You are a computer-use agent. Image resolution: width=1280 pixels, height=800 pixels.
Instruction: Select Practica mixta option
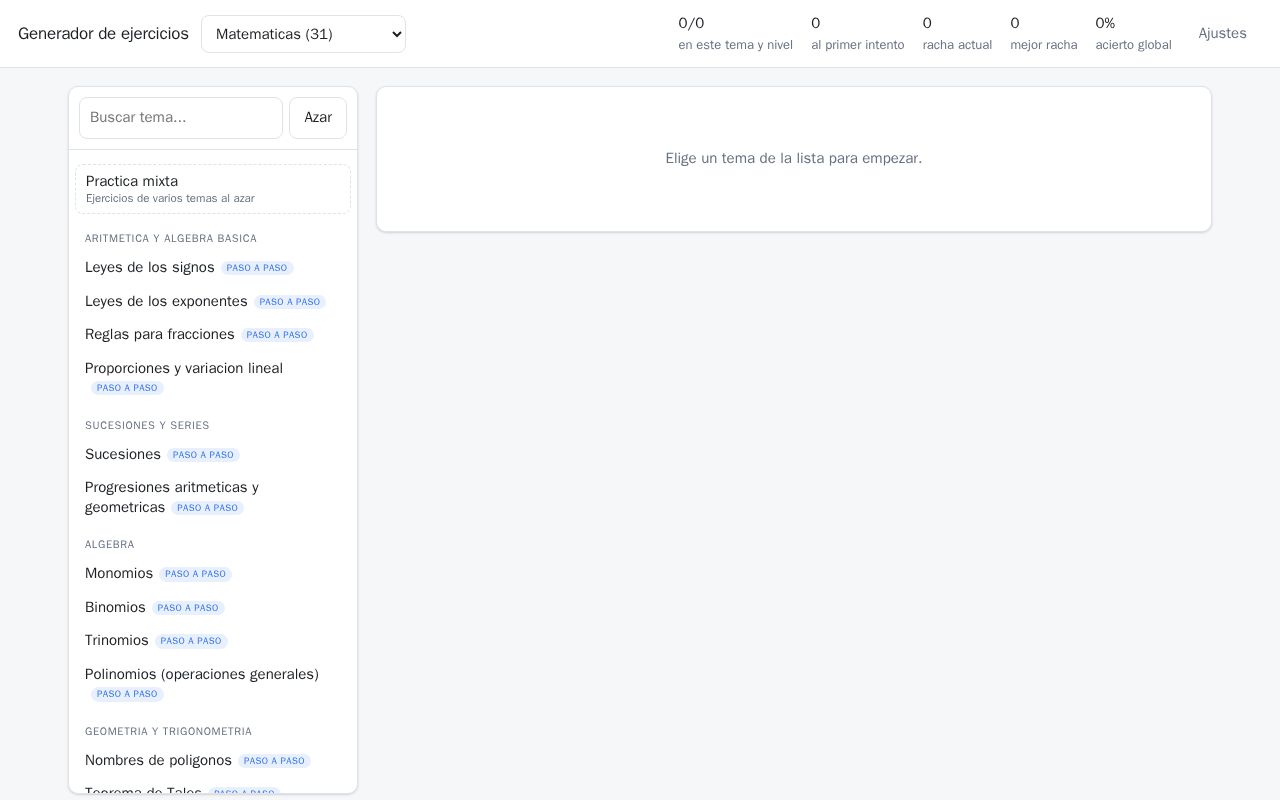coord(213,189)
